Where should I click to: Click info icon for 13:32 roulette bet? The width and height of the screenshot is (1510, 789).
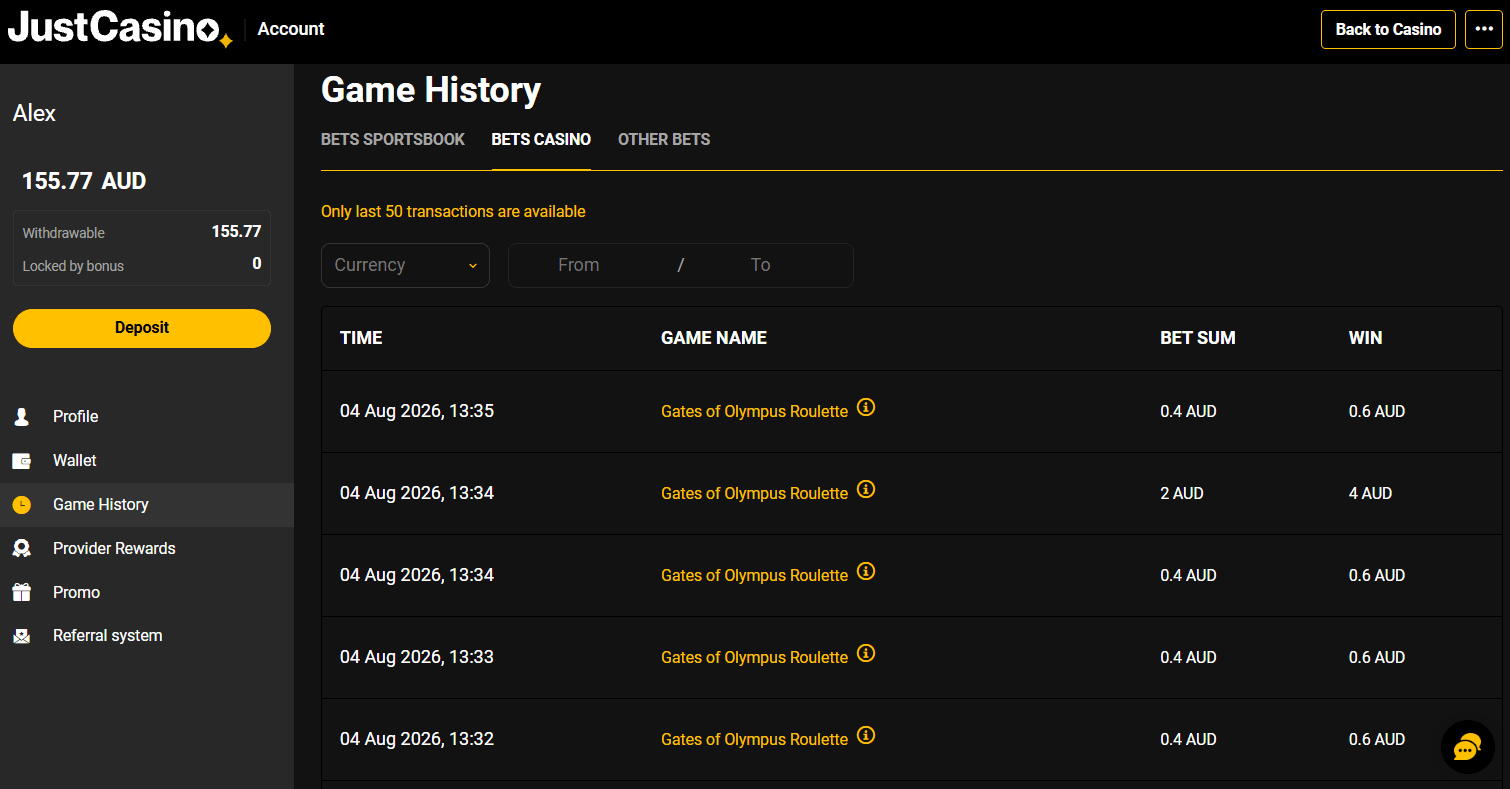click(x=866, y=735)
